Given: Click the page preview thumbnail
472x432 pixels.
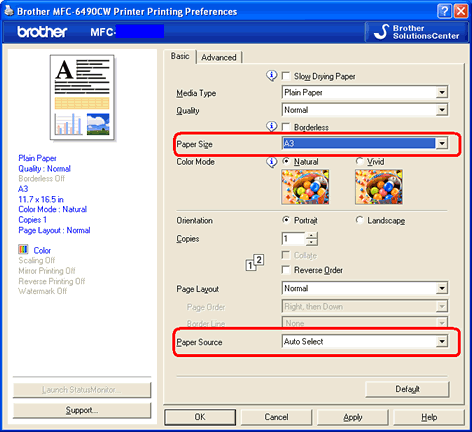Looking at the screenshot, I should 82,97.
